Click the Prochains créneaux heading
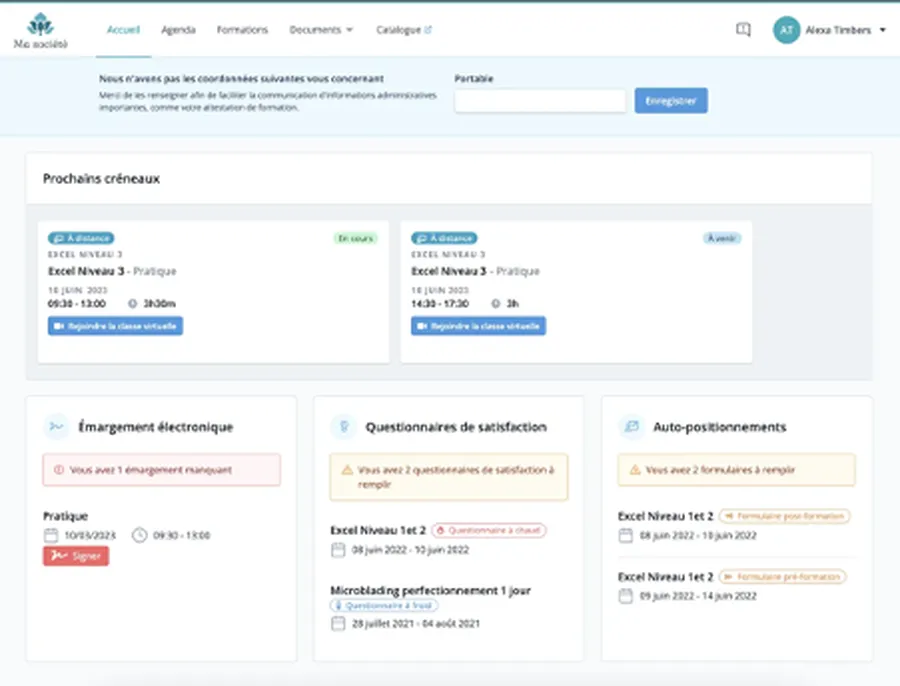The image size is (900, 686). 101,179
